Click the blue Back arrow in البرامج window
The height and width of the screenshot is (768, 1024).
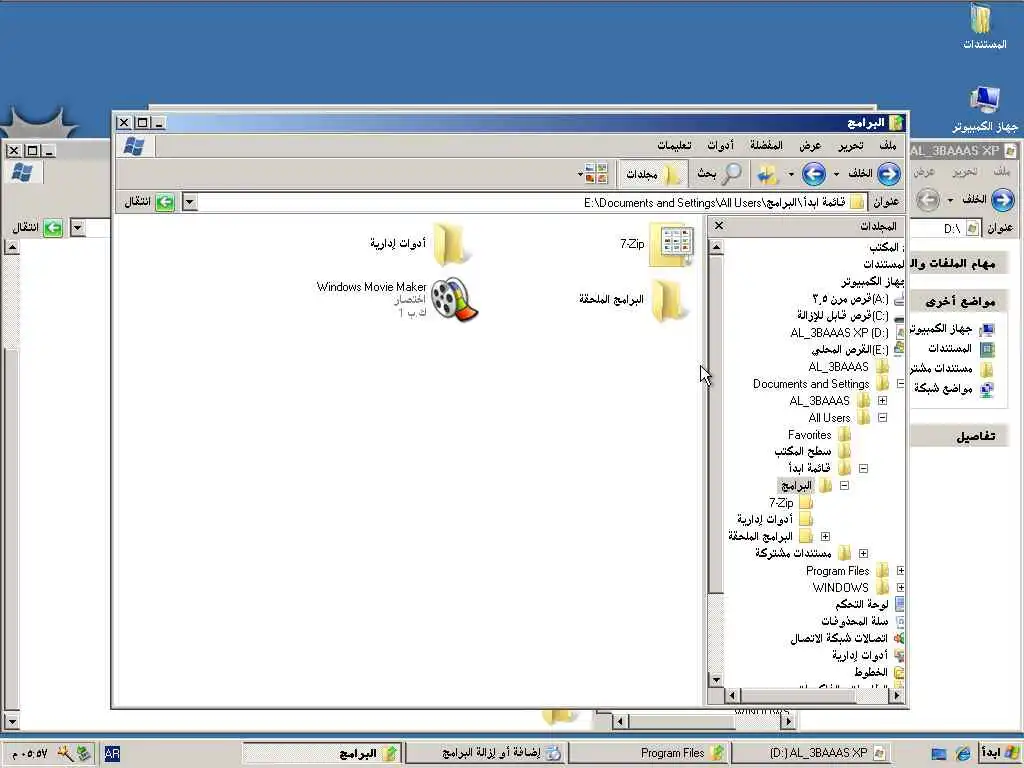coord(889,174)
